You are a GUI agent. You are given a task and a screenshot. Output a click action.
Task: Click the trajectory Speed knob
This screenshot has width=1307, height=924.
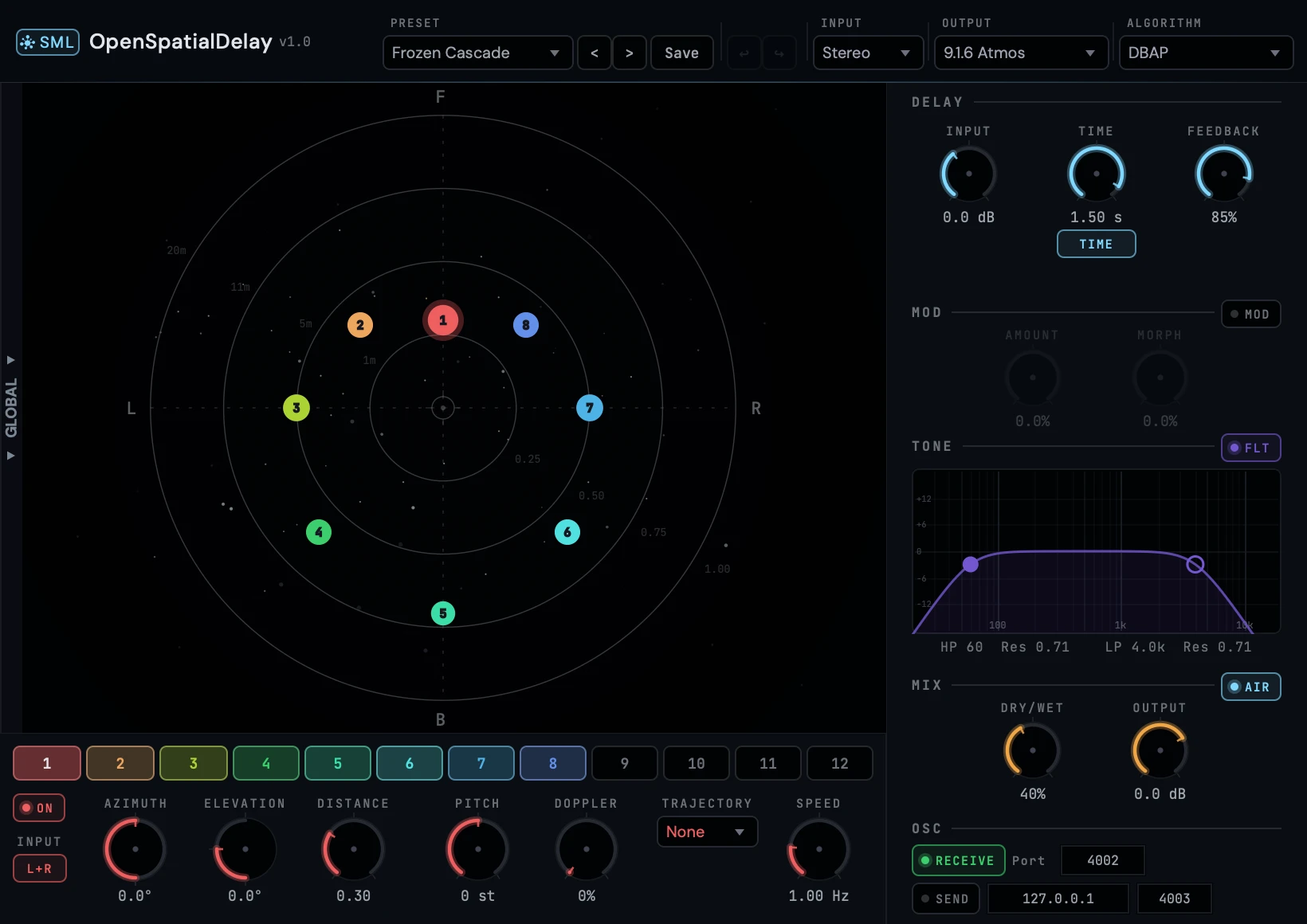(819, 849)
